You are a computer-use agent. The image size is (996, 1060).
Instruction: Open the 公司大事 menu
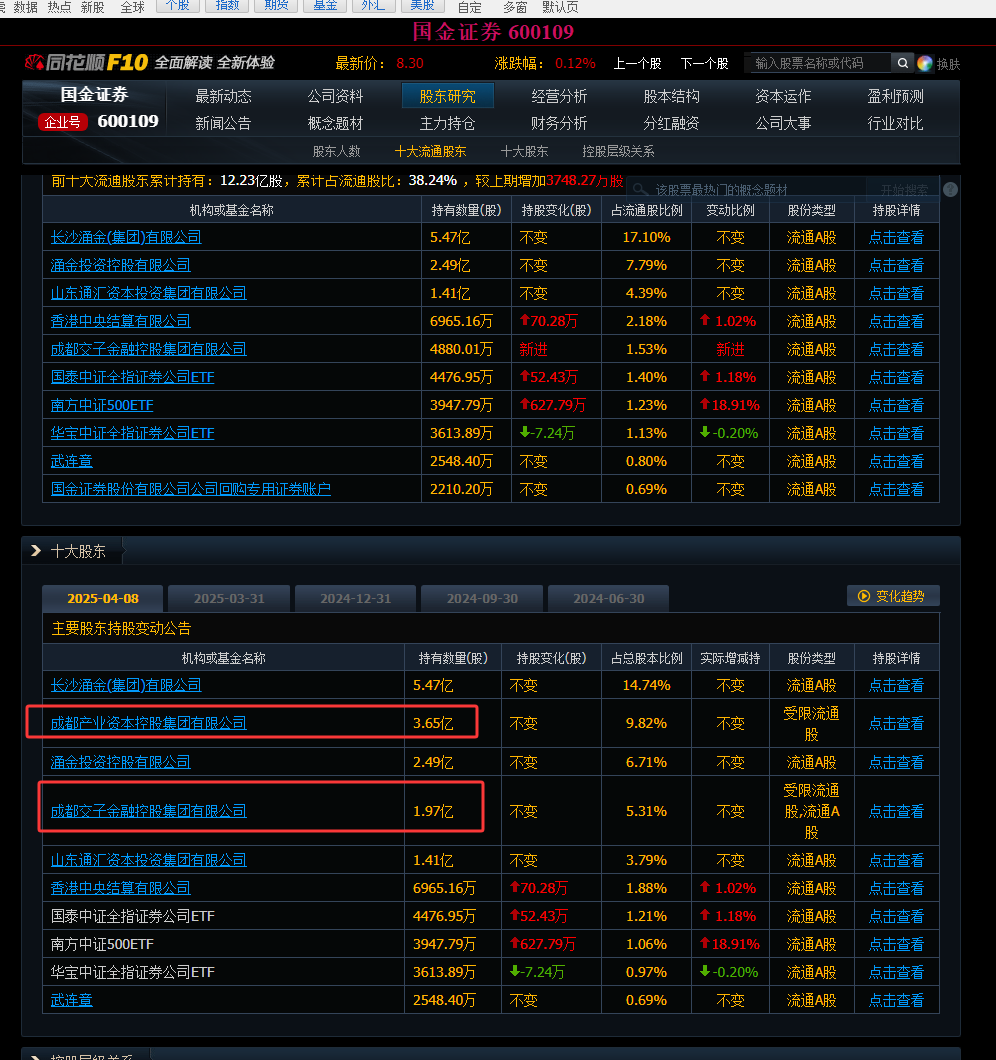coord(783,124)
